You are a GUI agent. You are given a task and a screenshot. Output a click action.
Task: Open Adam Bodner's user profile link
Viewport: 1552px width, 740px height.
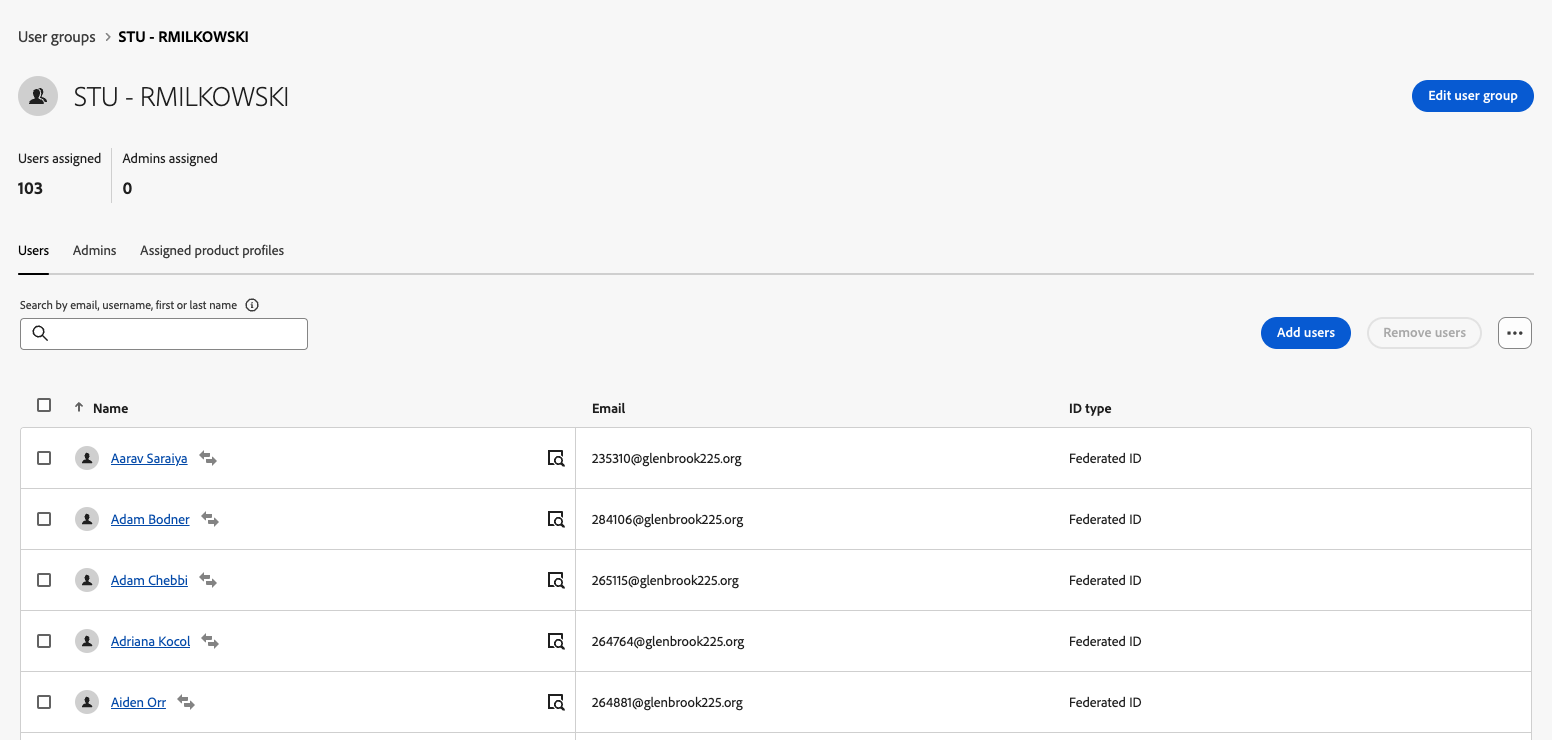pyautogui.click(x=150, y=520)
